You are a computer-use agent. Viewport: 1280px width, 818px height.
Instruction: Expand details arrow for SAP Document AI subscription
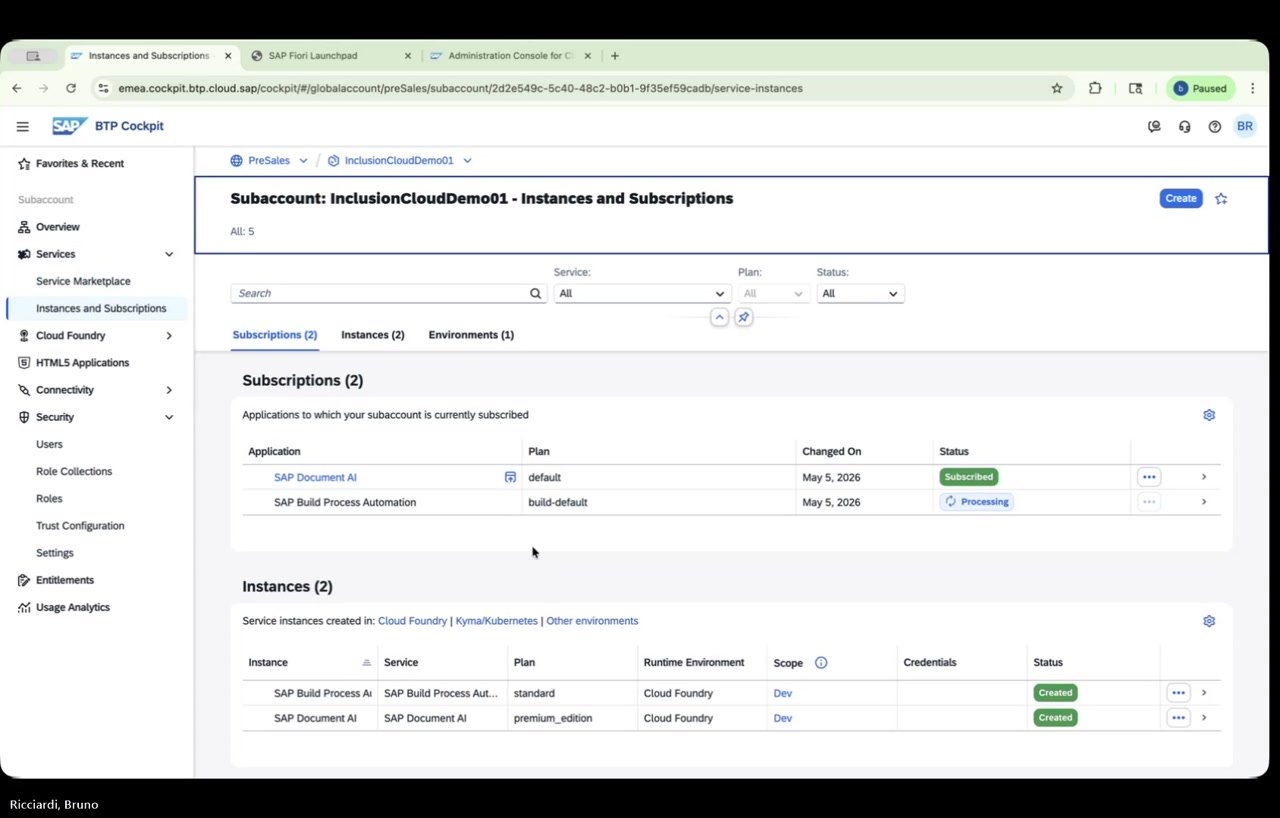[1204, 477]
